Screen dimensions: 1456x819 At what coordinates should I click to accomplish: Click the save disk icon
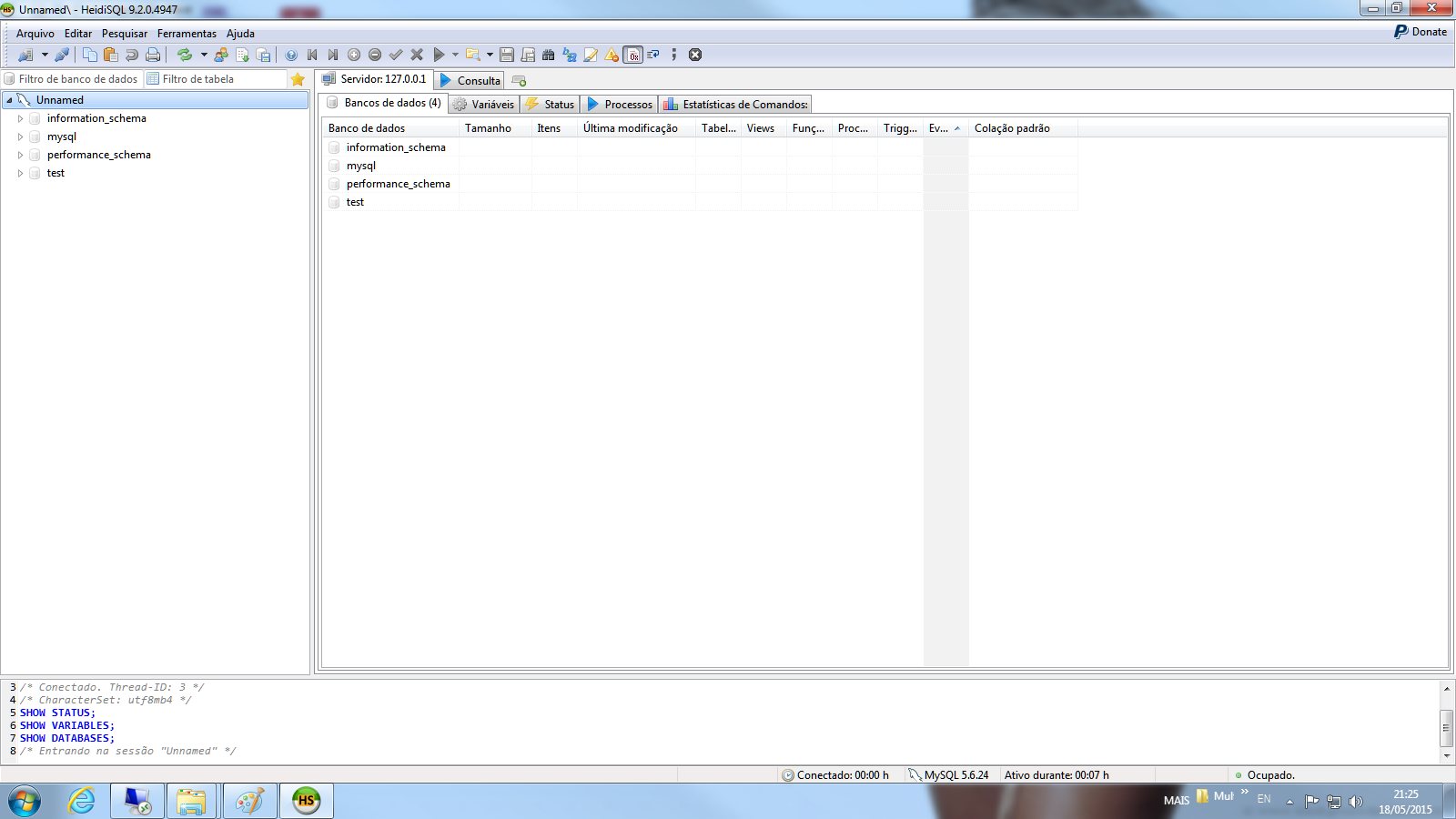point(507,55)
